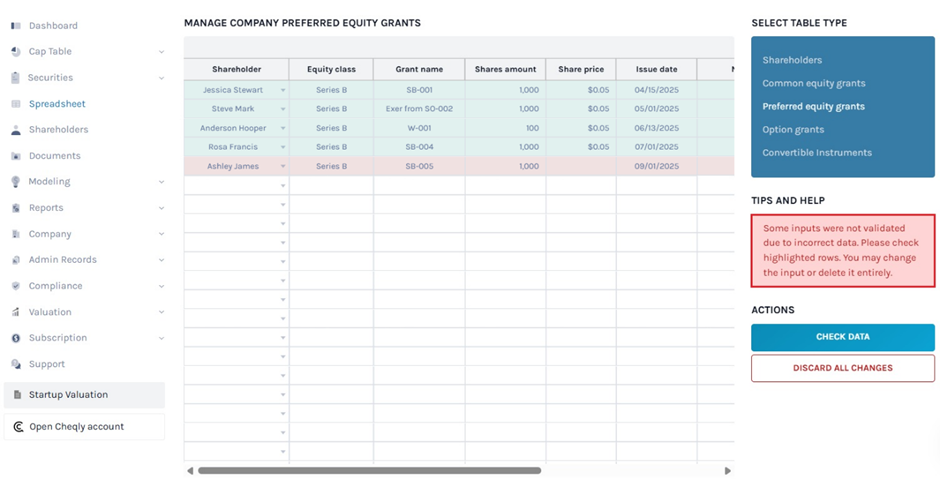Image resolution: width=940 pixels, height=479 pixels.
Task: Click Discard All Changes button
Action: (842, 368)
